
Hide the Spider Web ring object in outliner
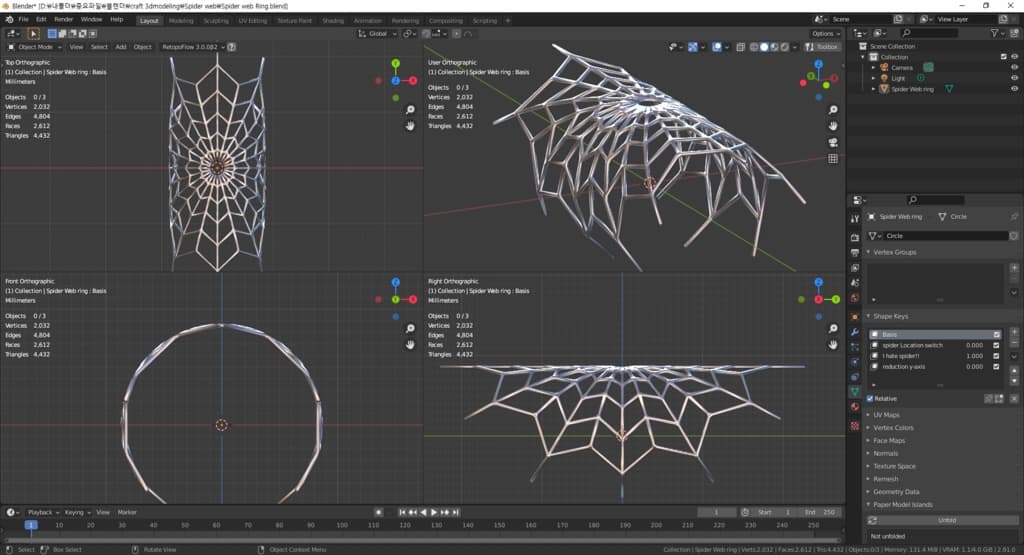1014,89
